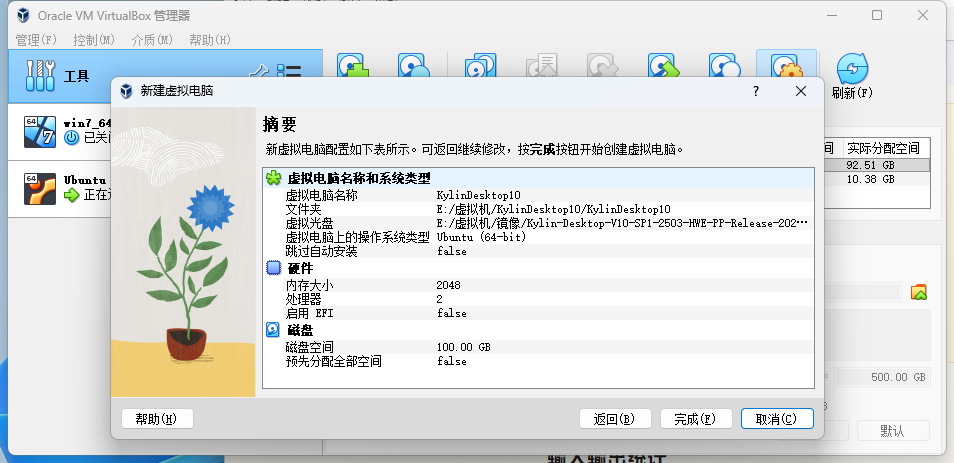The image size is (954, 463).
Task: Click the 摘要 heading
Action: [280, 125]
